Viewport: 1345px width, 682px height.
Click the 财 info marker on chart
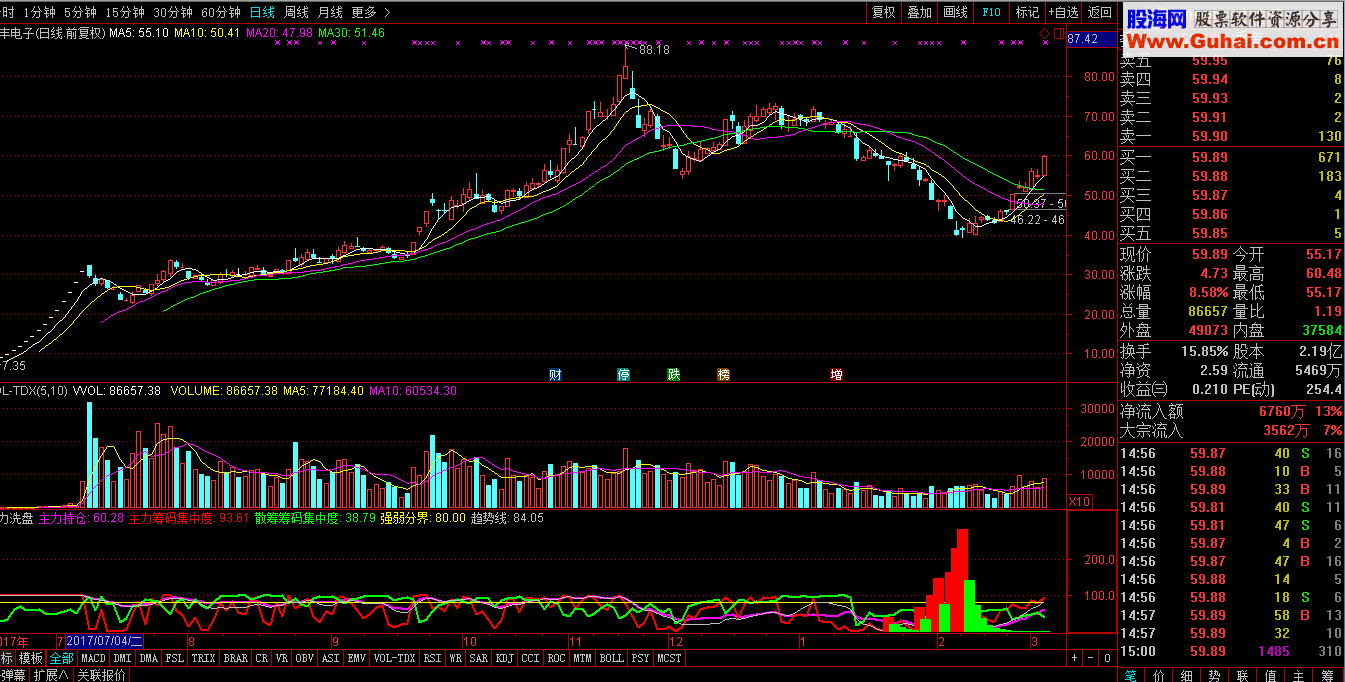(555, 375)
